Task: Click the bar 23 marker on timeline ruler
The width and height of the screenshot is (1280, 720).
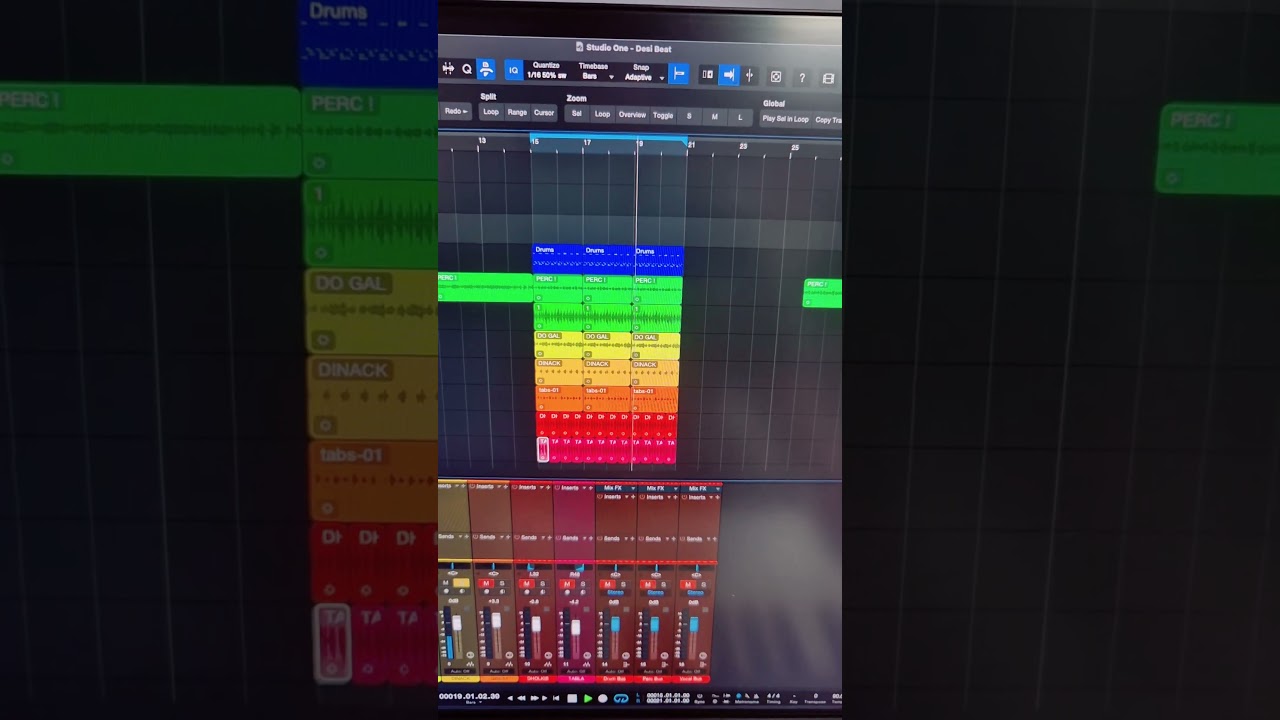Action: pyautogui.click(x=743, y=146)
